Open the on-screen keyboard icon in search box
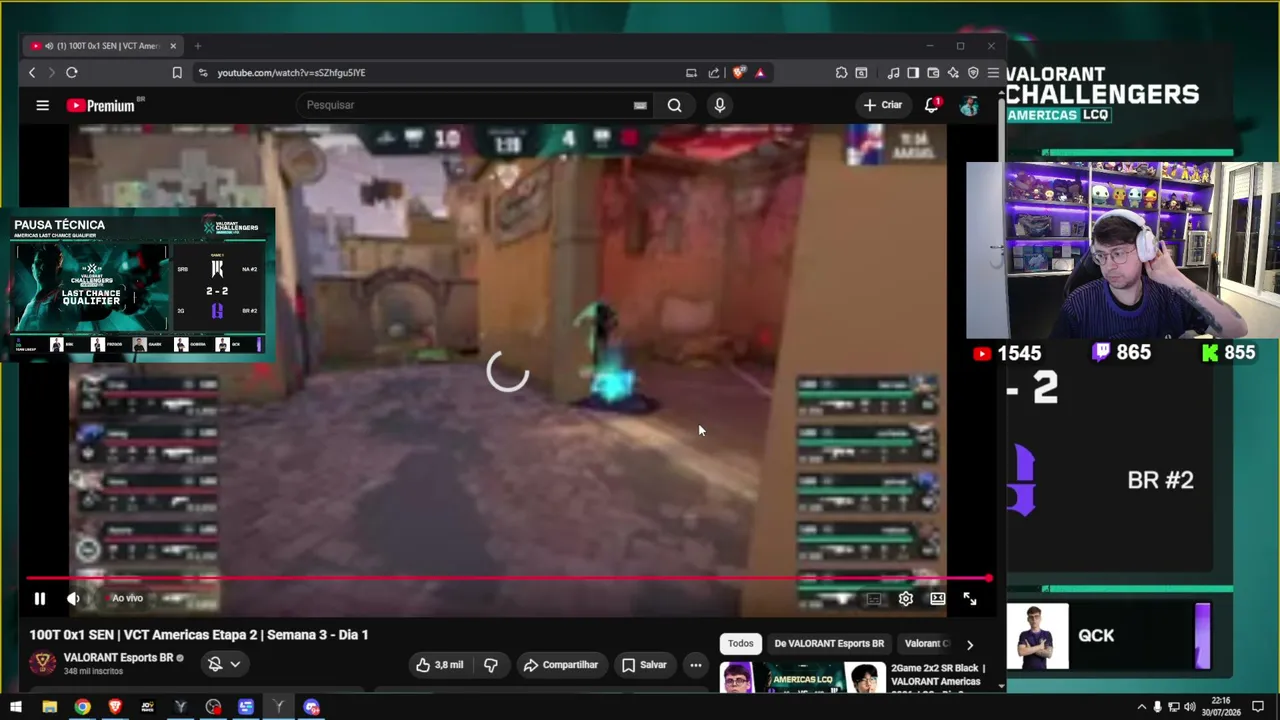 [640, 105]
